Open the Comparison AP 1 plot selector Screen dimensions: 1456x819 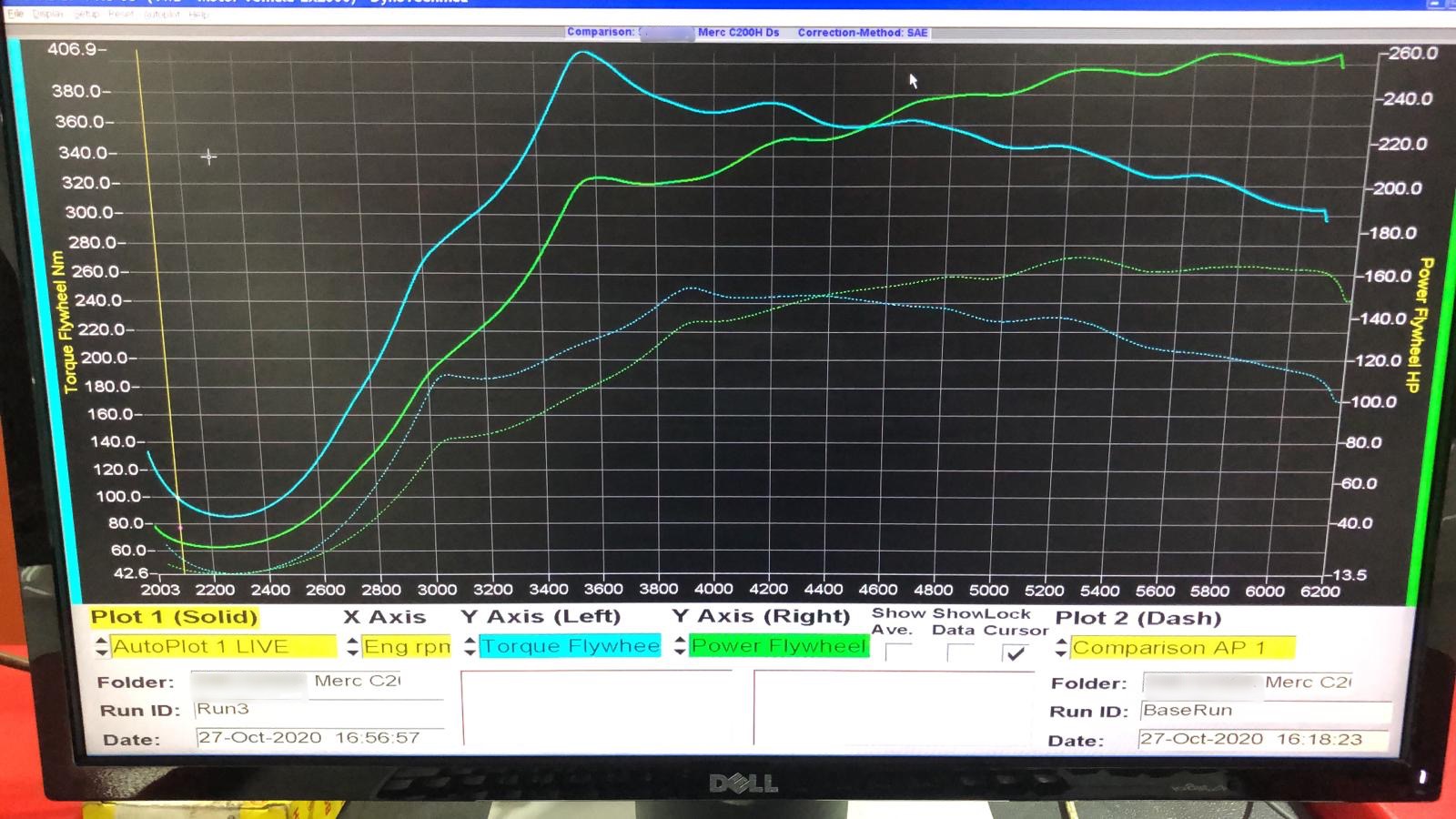click(1182, 648)
